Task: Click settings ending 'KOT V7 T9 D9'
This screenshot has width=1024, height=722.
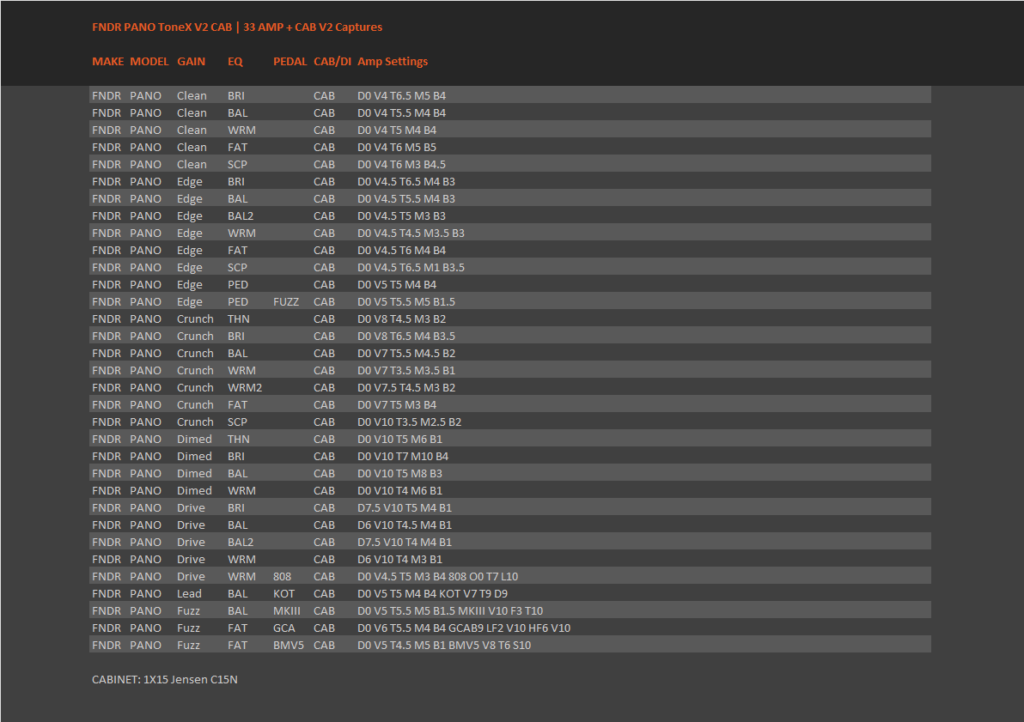Action: 432,594
